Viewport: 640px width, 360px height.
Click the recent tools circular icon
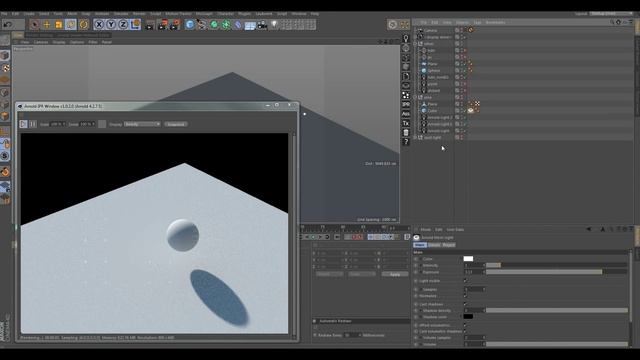coord(84,24)
